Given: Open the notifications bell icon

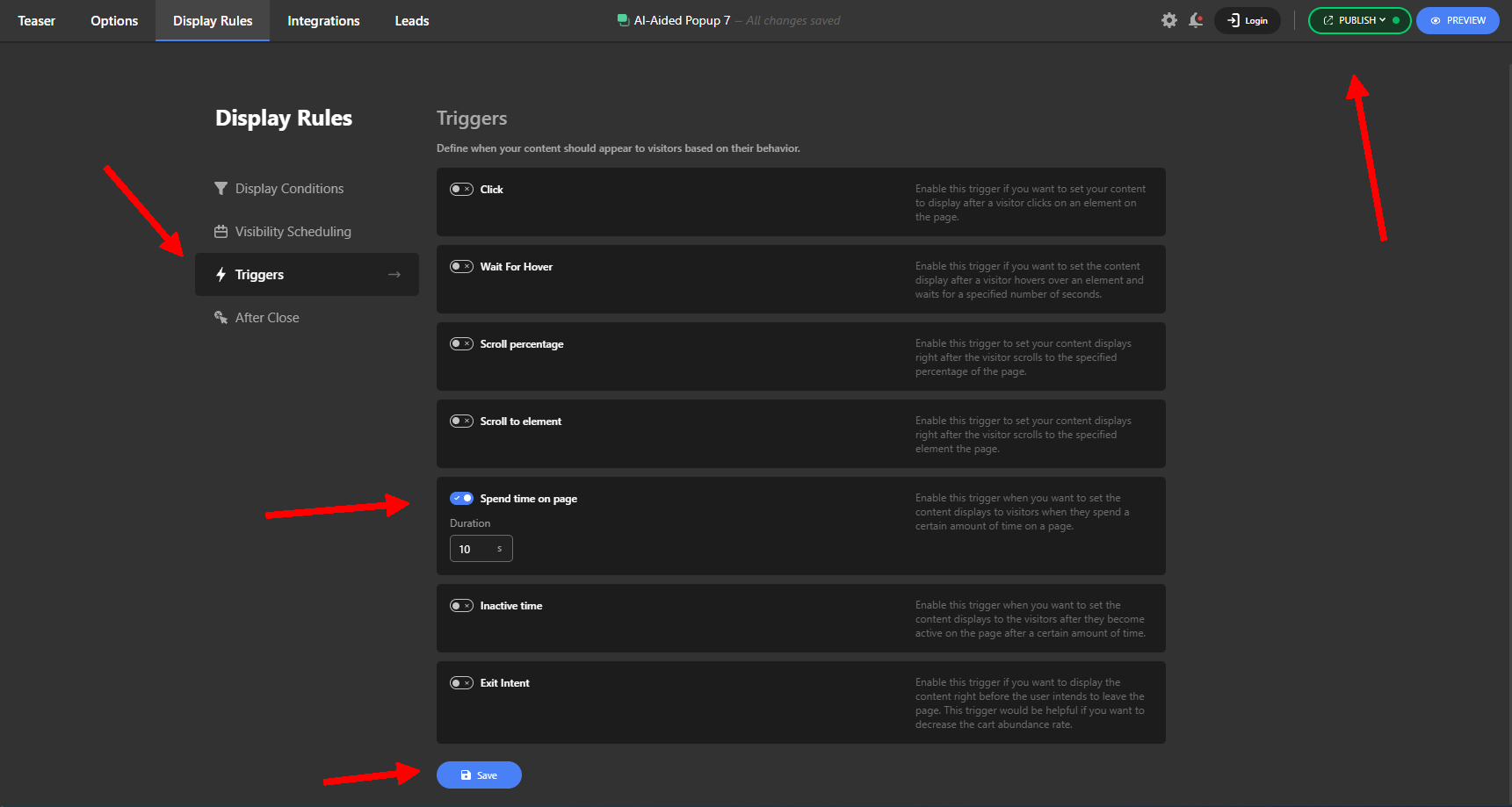Looking at the screenshot, I should pos(1196,20).
